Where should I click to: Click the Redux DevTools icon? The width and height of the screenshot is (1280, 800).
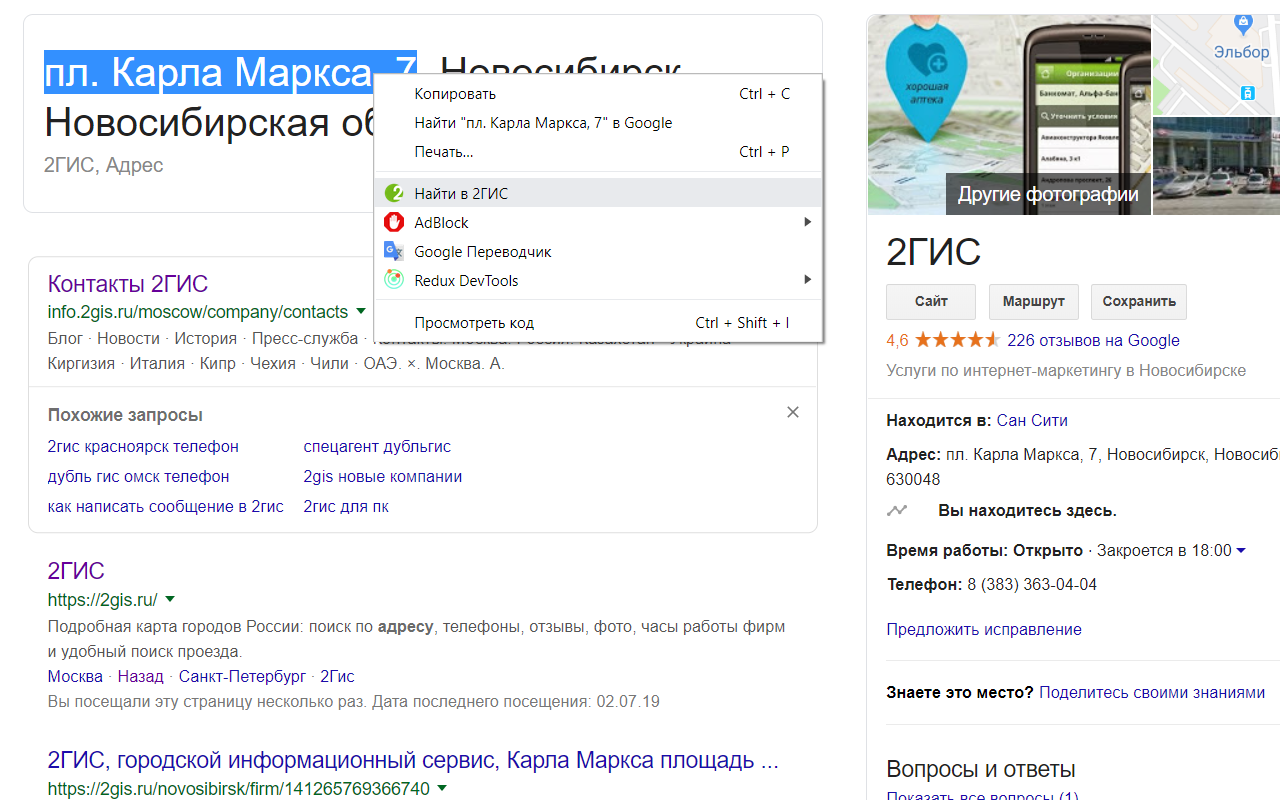click(x=394, y=280)
